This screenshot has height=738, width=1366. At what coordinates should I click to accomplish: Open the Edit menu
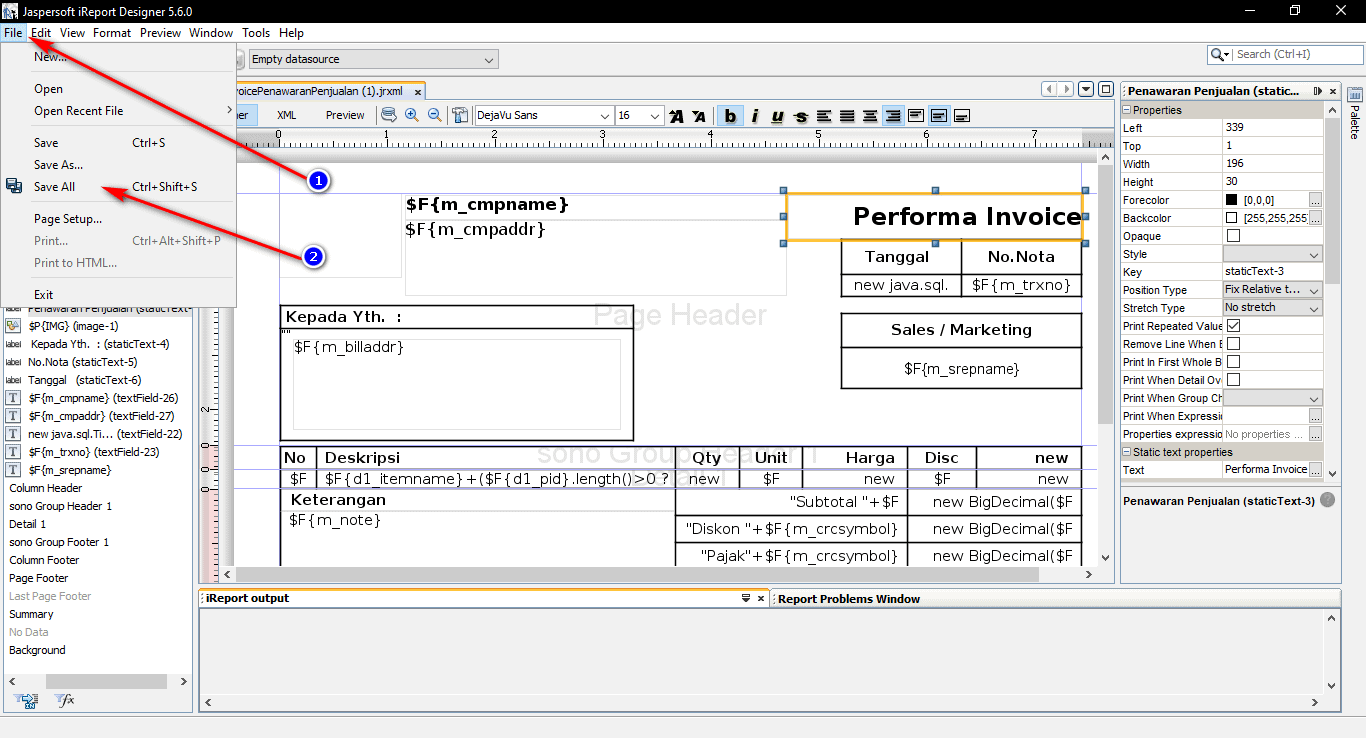(x=40, y=33)
